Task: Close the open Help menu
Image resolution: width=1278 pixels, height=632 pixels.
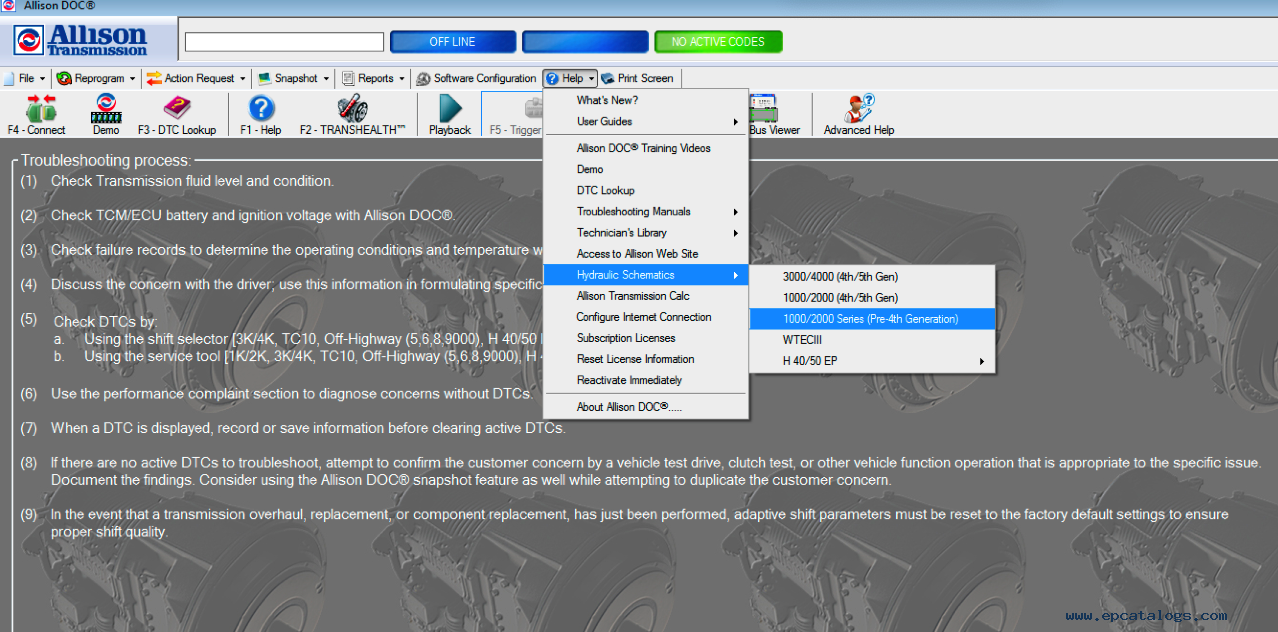Action: [570, 78]
